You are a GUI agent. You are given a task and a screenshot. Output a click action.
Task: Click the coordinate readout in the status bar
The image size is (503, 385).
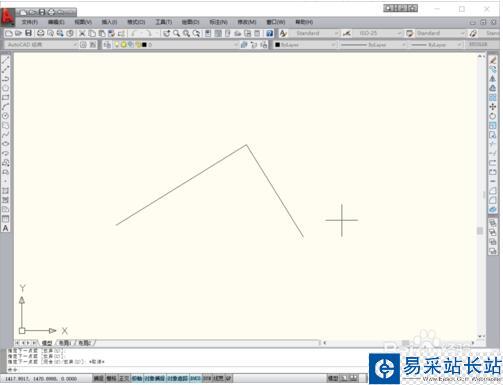[x=41, y=379]
